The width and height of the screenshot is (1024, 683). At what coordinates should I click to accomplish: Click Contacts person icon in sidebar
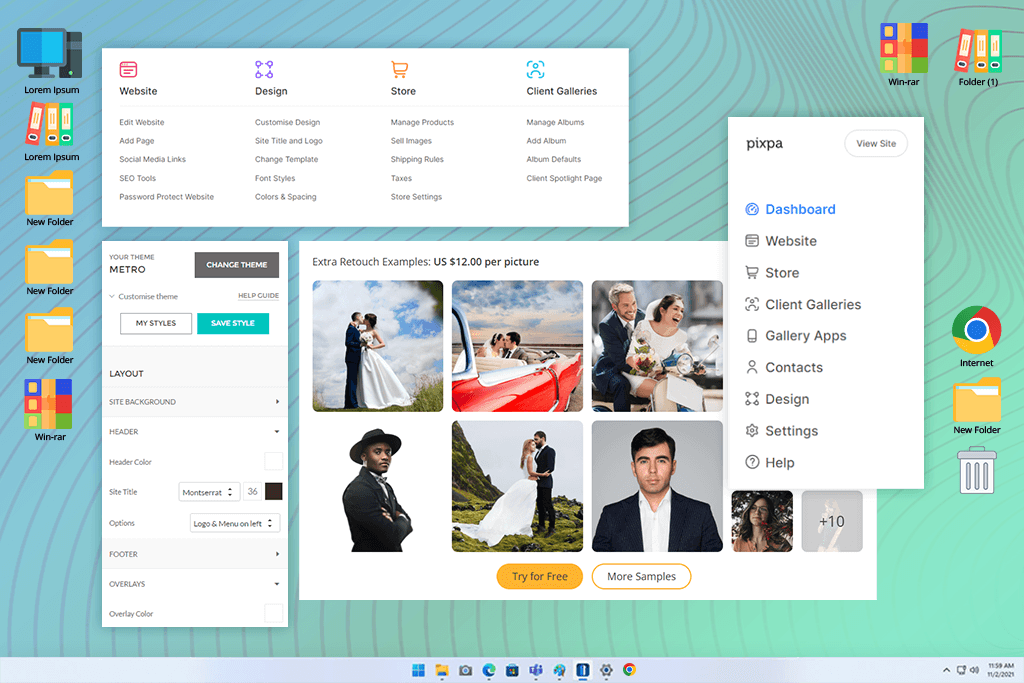752,367
